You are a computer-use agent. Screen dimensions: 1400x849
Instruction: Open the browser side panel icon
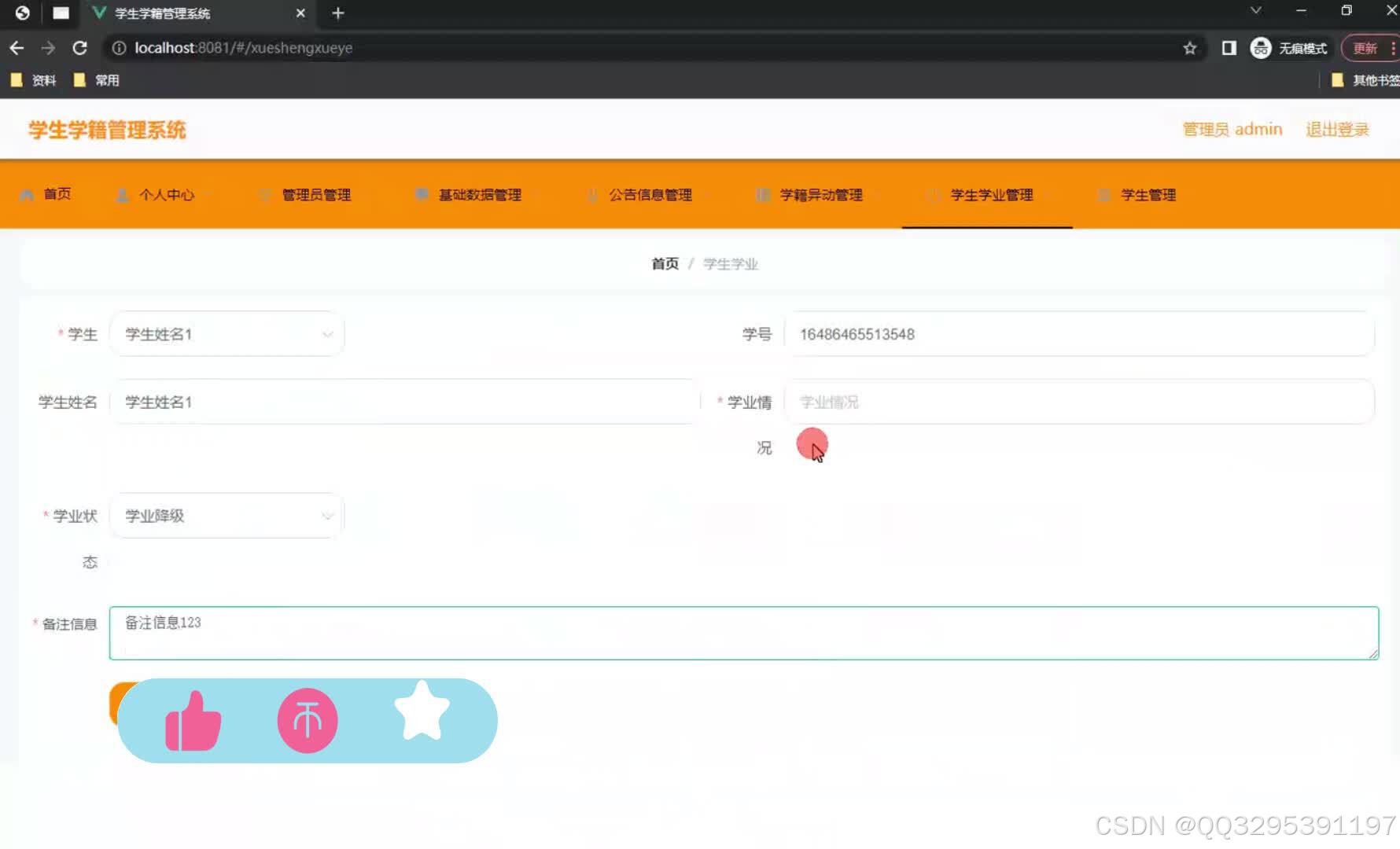(1229, 48)
